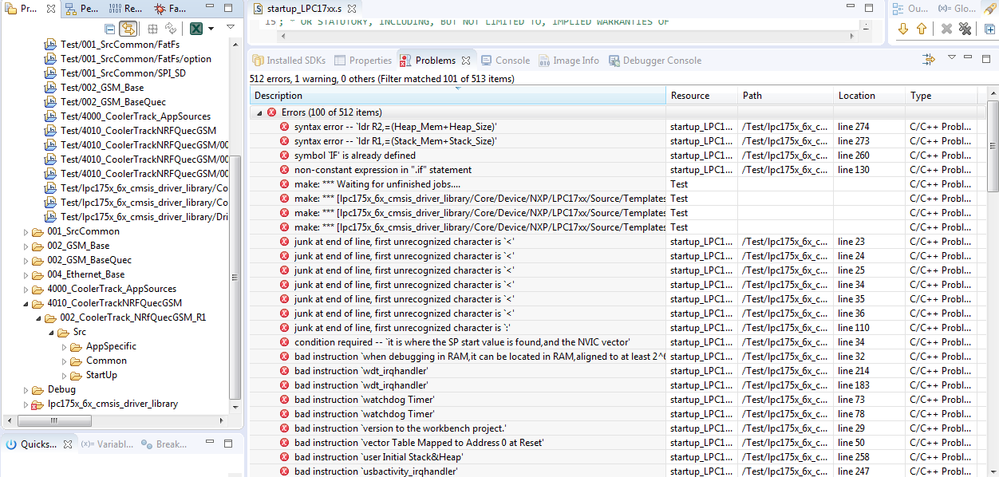Image resolution: width=999 pixels, height=477 pixels.
Task: Open the project explorer View Menu triangle
Action: click(x=231, y=27)
